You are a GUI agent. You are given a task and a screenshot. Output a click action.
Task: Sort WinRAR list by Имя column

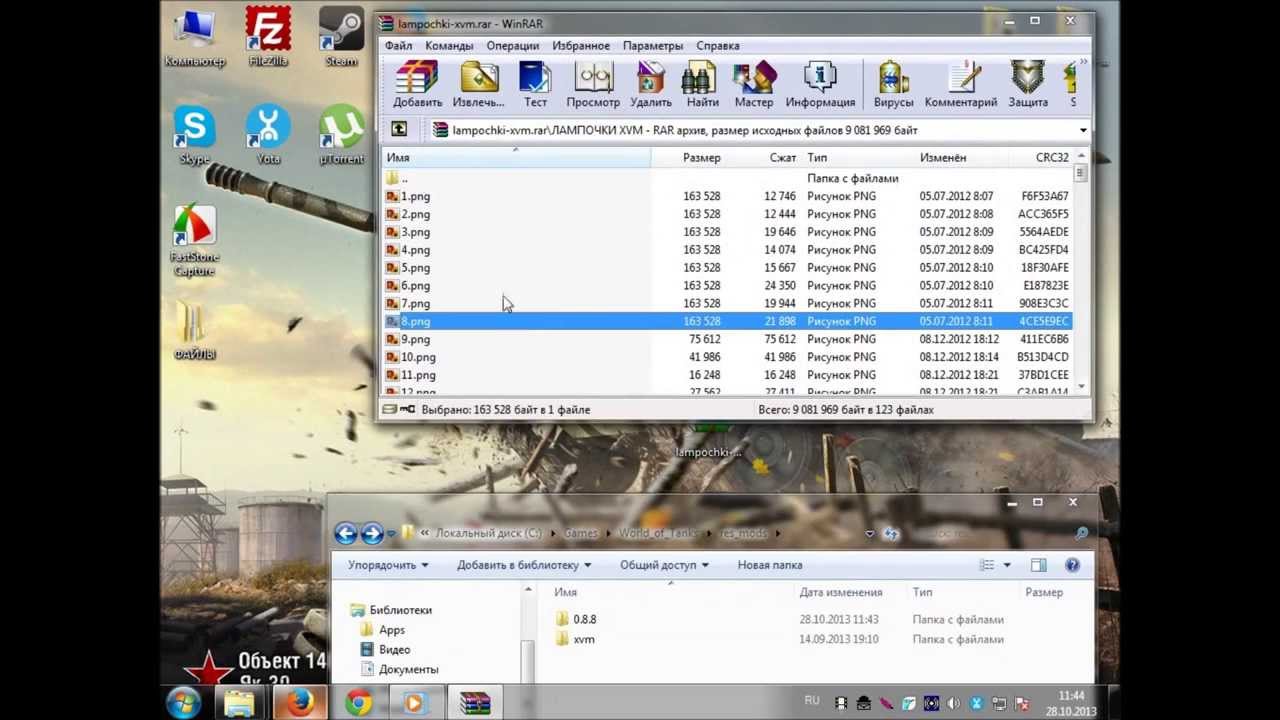[x=517, y=158]
